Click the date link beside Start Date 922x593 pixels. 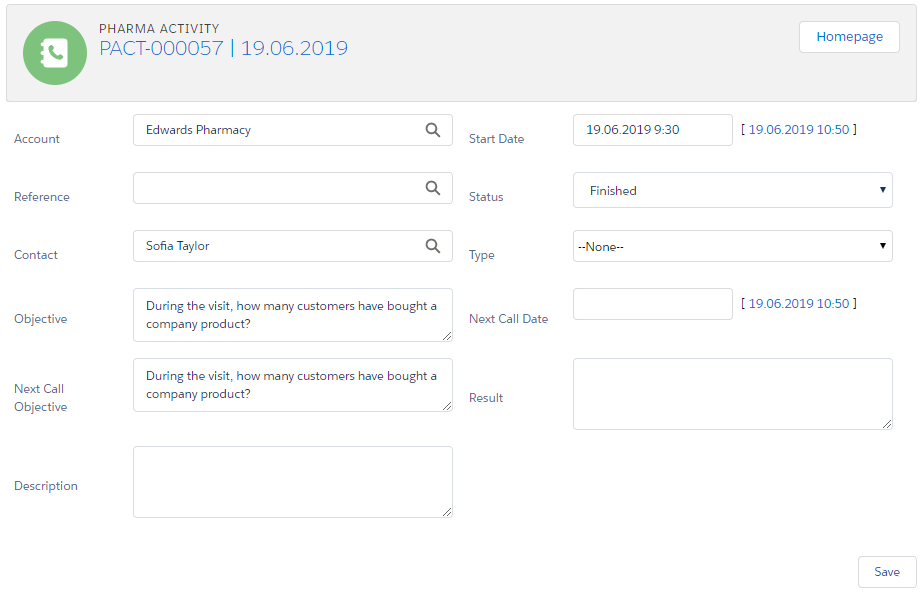click(798, 130)
